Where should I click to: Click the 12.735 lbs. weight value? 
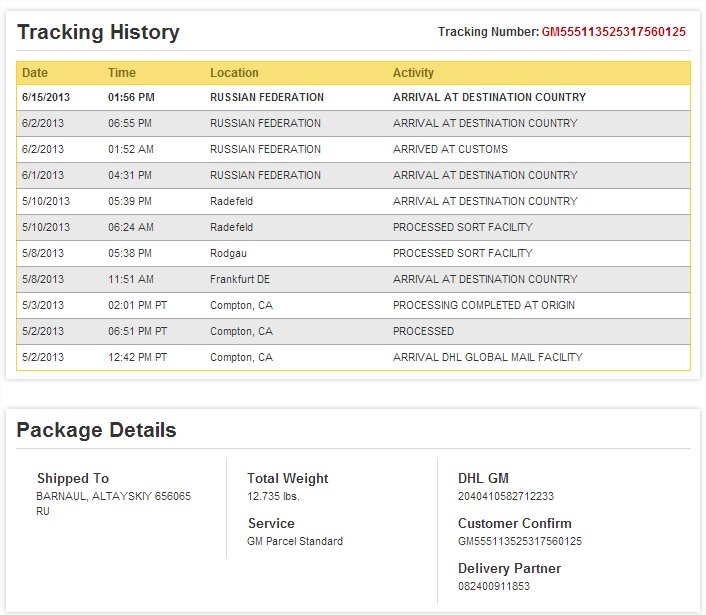273,496
